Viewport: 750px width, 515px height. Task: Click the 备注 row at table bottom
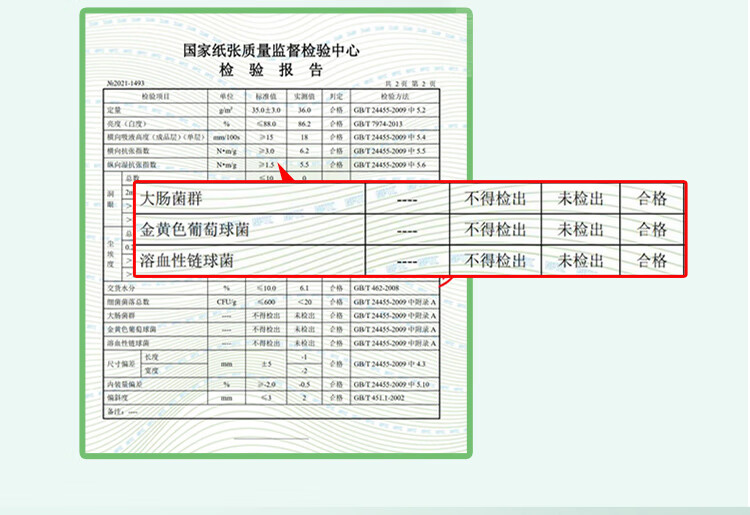(120, 411)
